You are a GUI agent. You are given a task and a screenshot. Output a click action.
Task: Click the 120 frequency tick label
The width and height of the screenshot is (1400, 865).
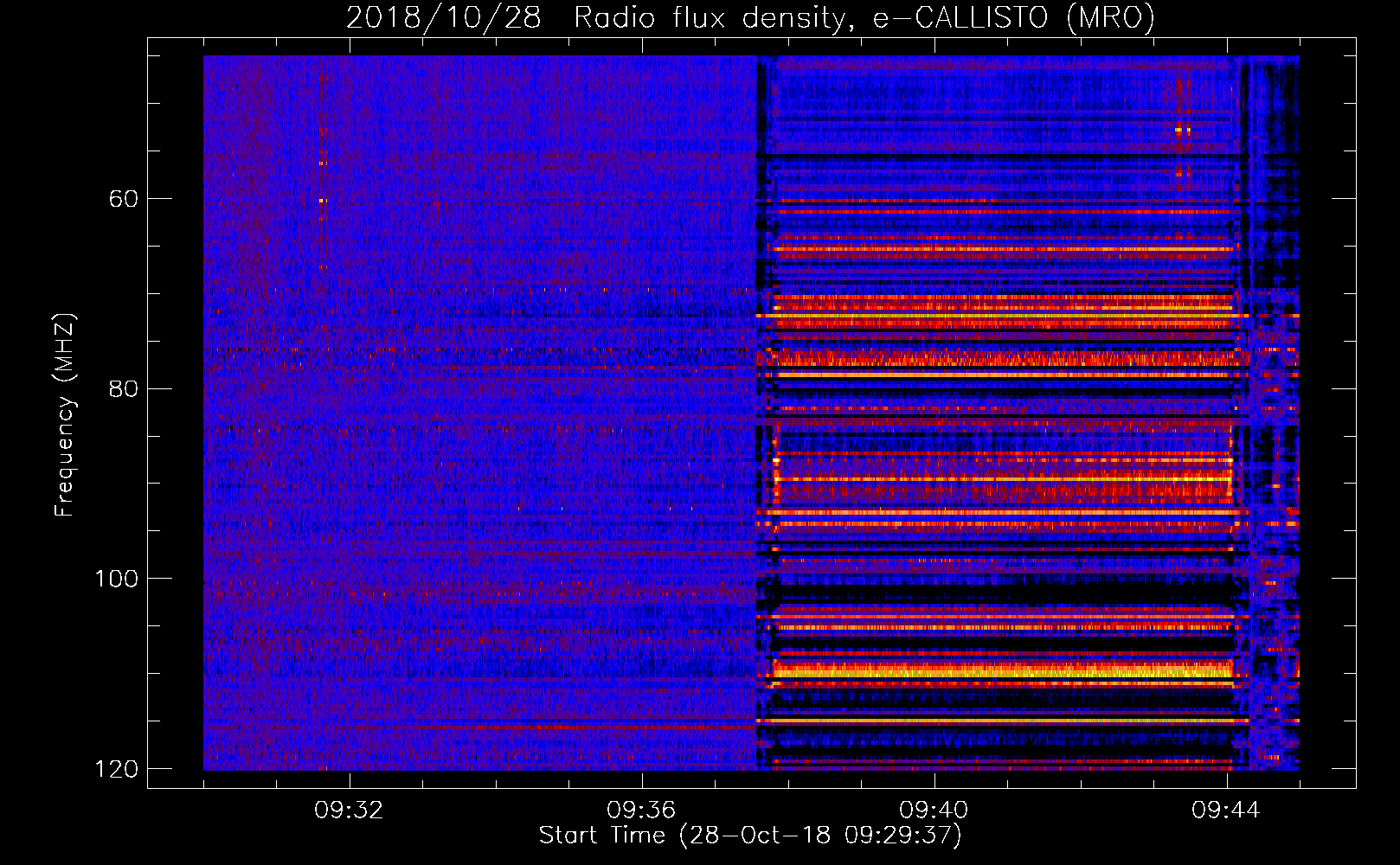coord(116,769)
